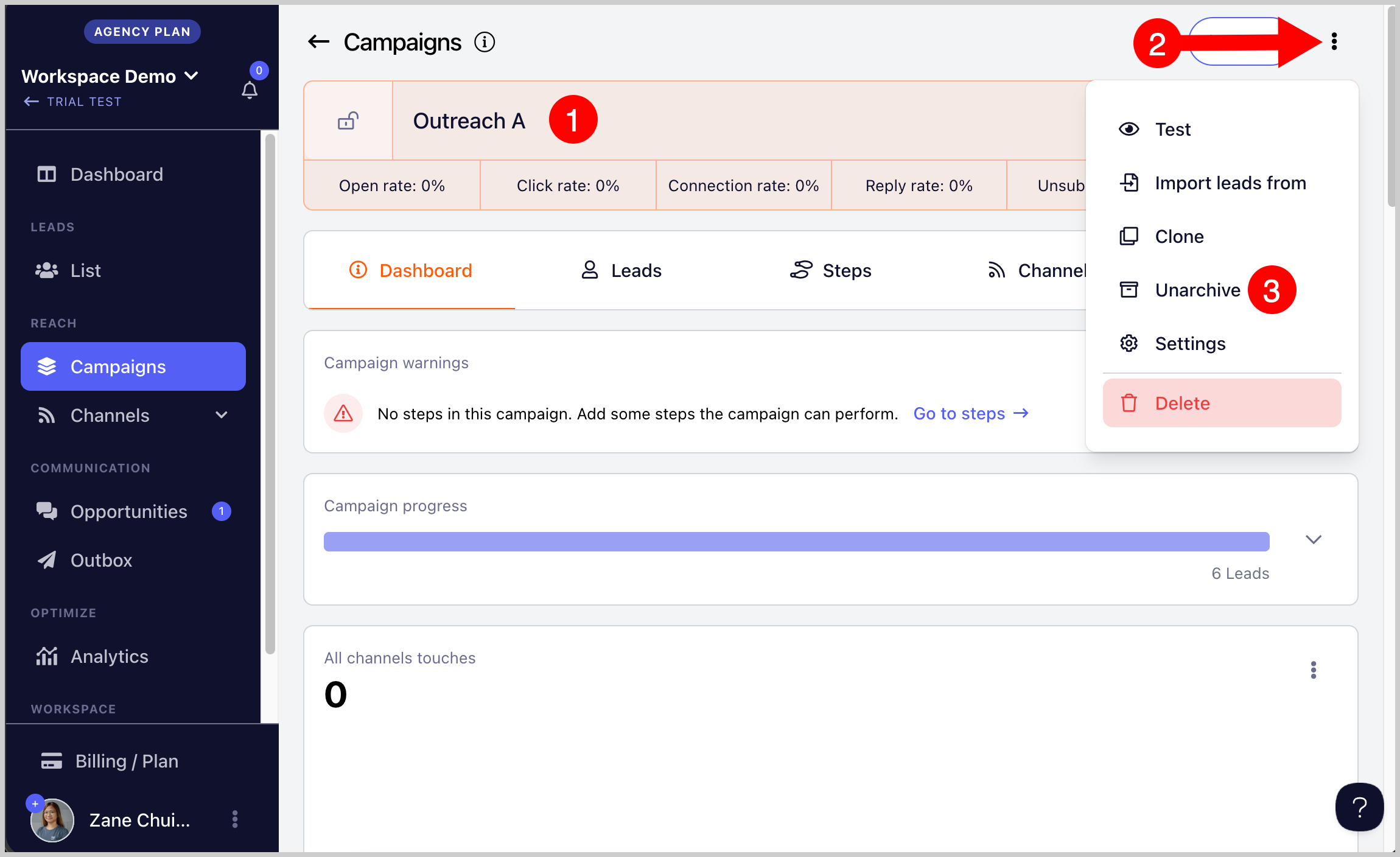Viewport: 1400px width, 857px height.
Task: Click the campaign progress bar
Action: [x=796, y=541]
